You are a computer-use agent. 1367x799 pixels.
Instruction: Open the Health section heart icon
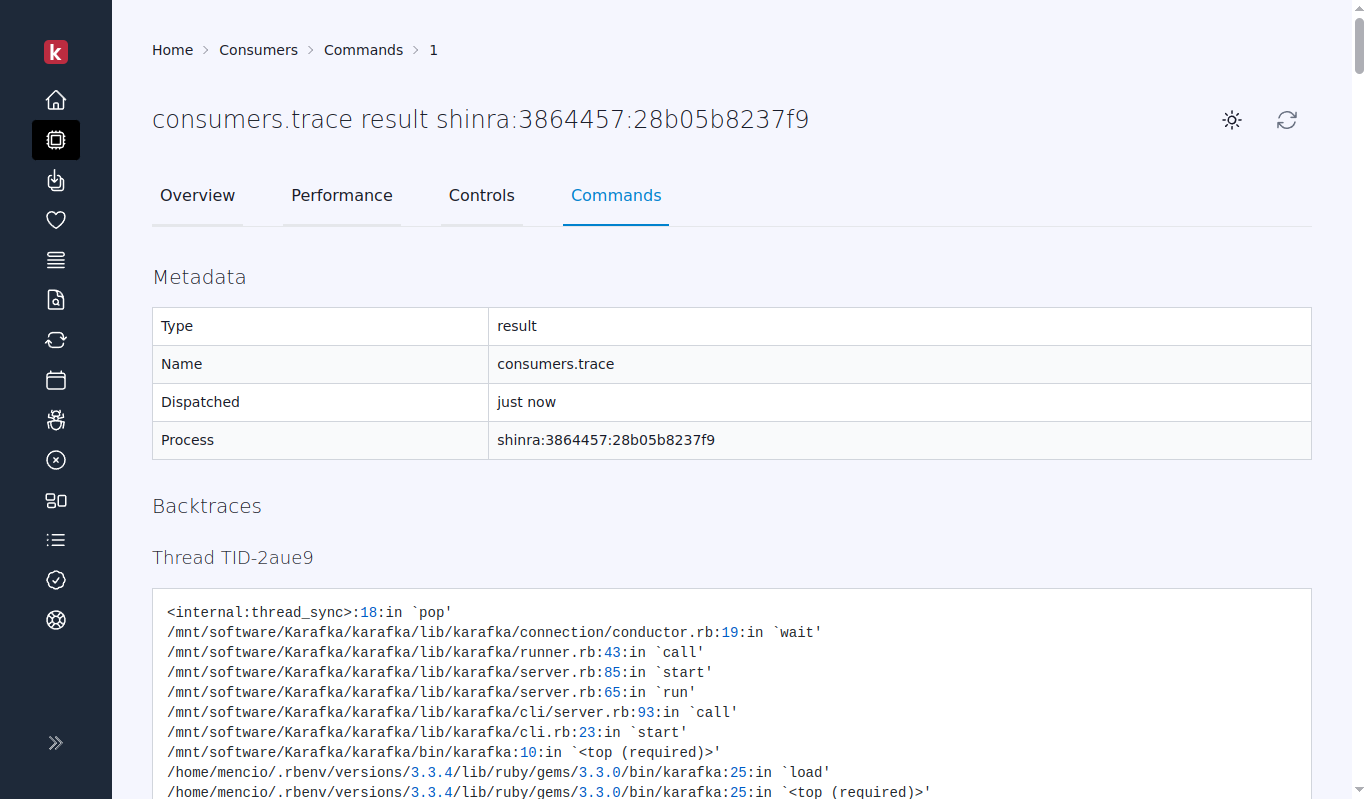[x=56, y=220]
